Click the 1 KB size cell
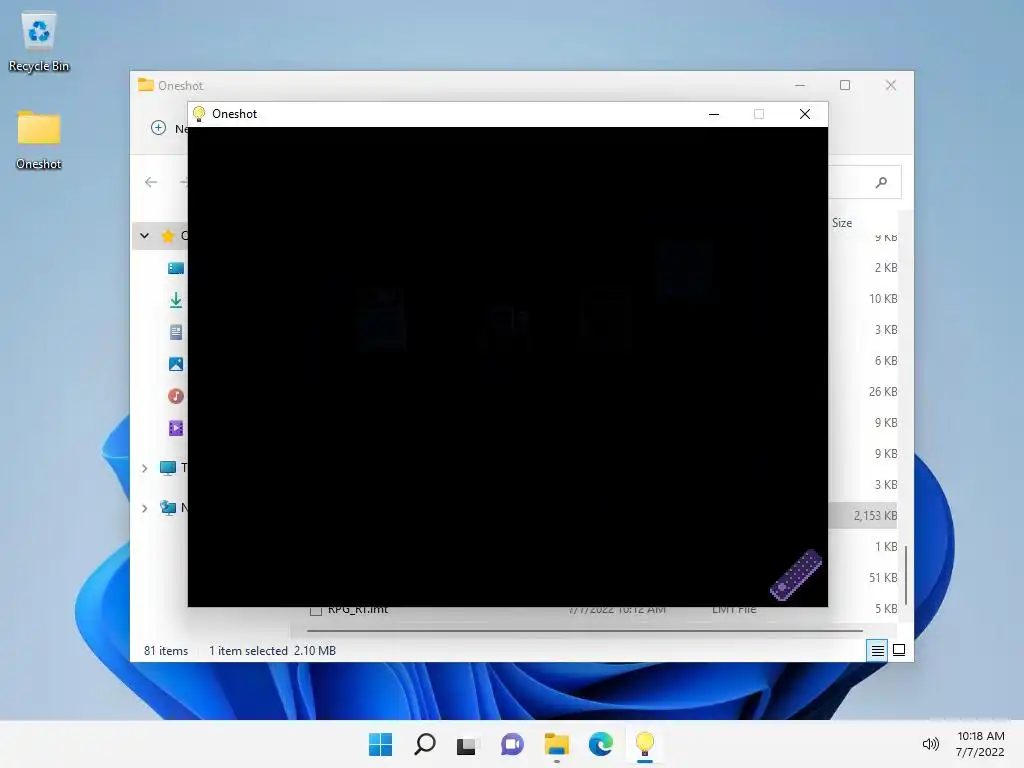Viewport: 1024px width, 768px height. point(886,547)
